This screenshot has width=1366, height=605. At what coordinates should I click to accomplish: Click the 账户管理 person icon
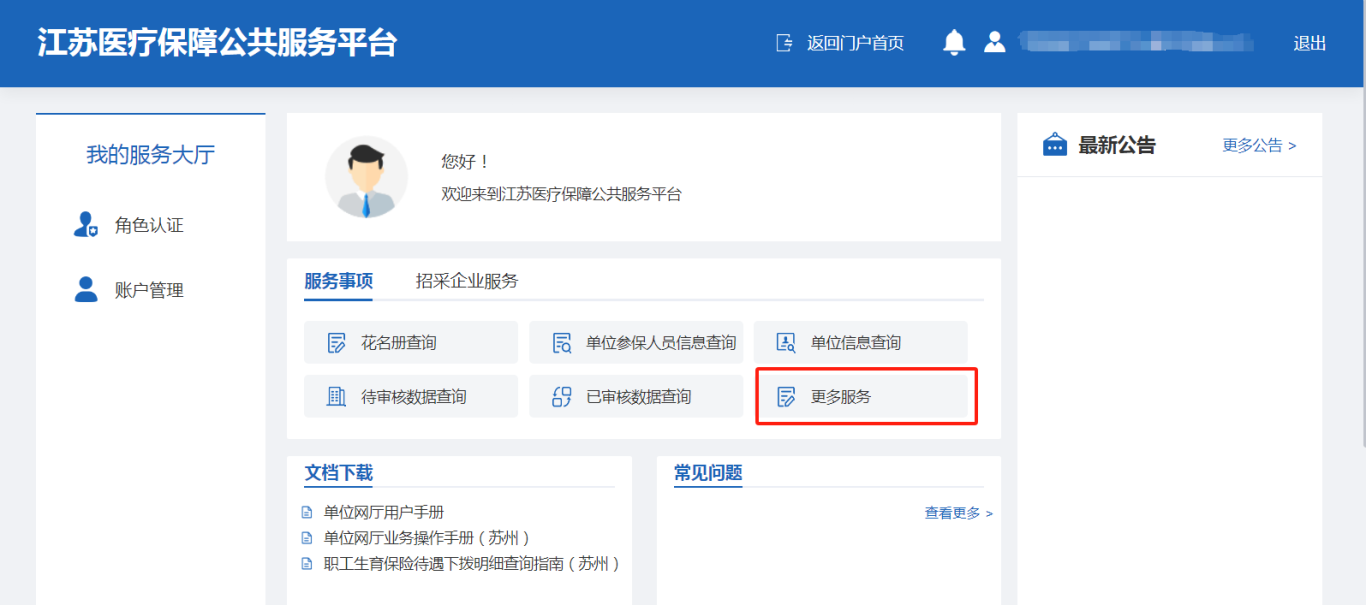point(86,290)
